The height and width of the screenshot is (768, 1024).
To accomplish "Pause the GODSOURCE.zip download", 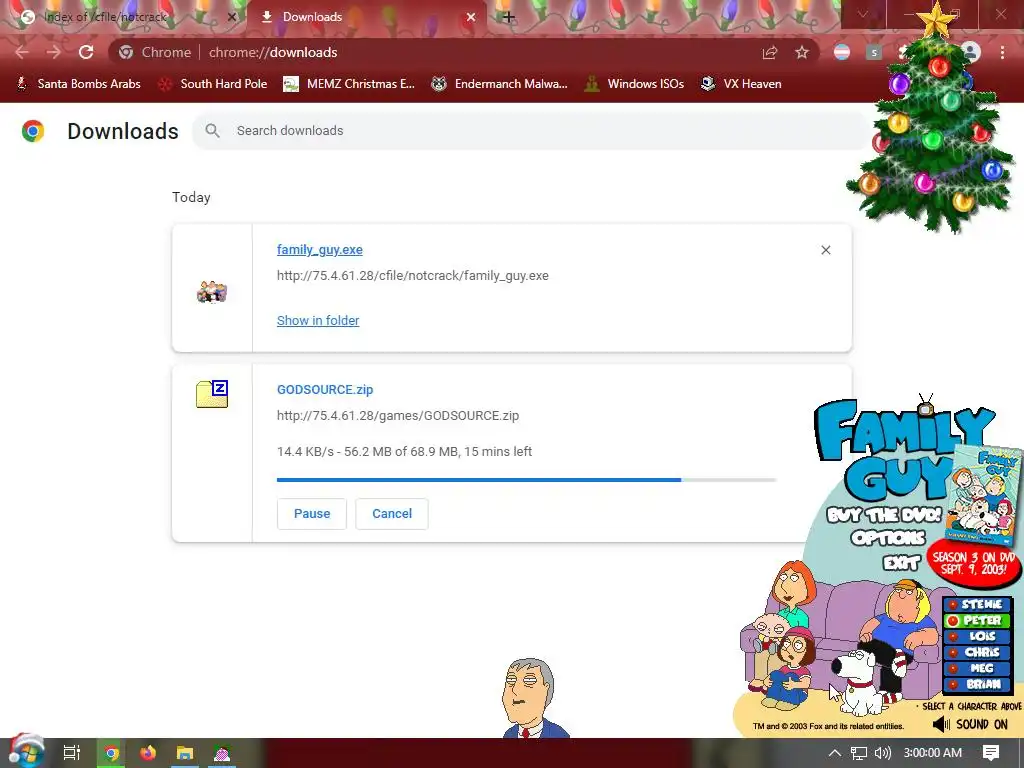I will click(x=312, y=514).
